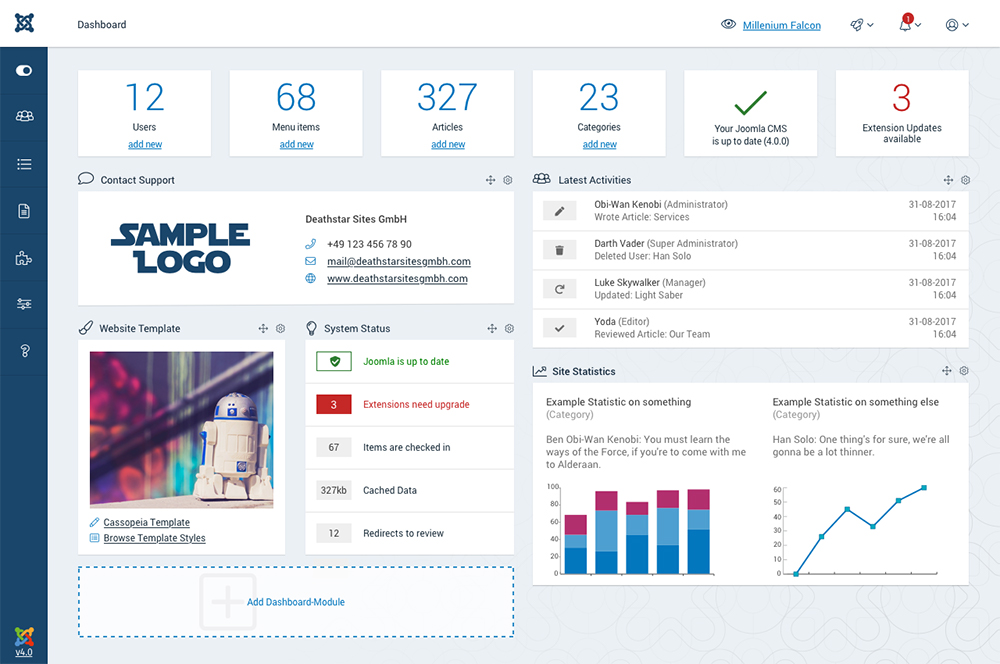Open the R2-D2 template preview thumbnail
The height and width of the screenshot is (664, 1000).
[181, 429]
